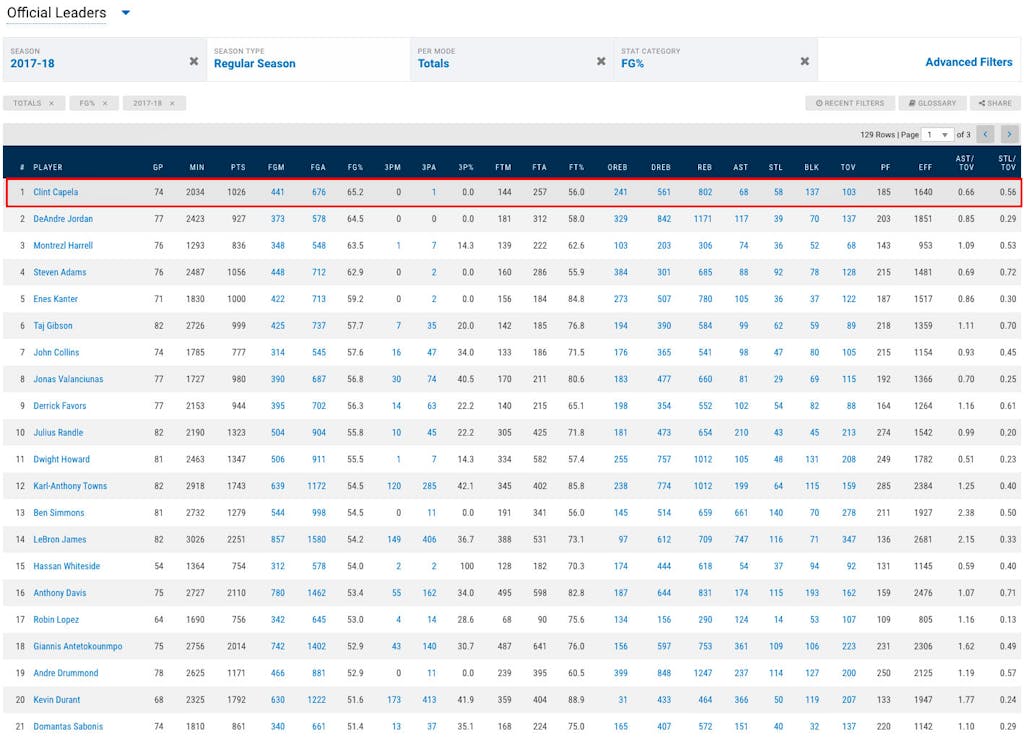
Task: Sort table by PLAYER column
Action: 48,167
